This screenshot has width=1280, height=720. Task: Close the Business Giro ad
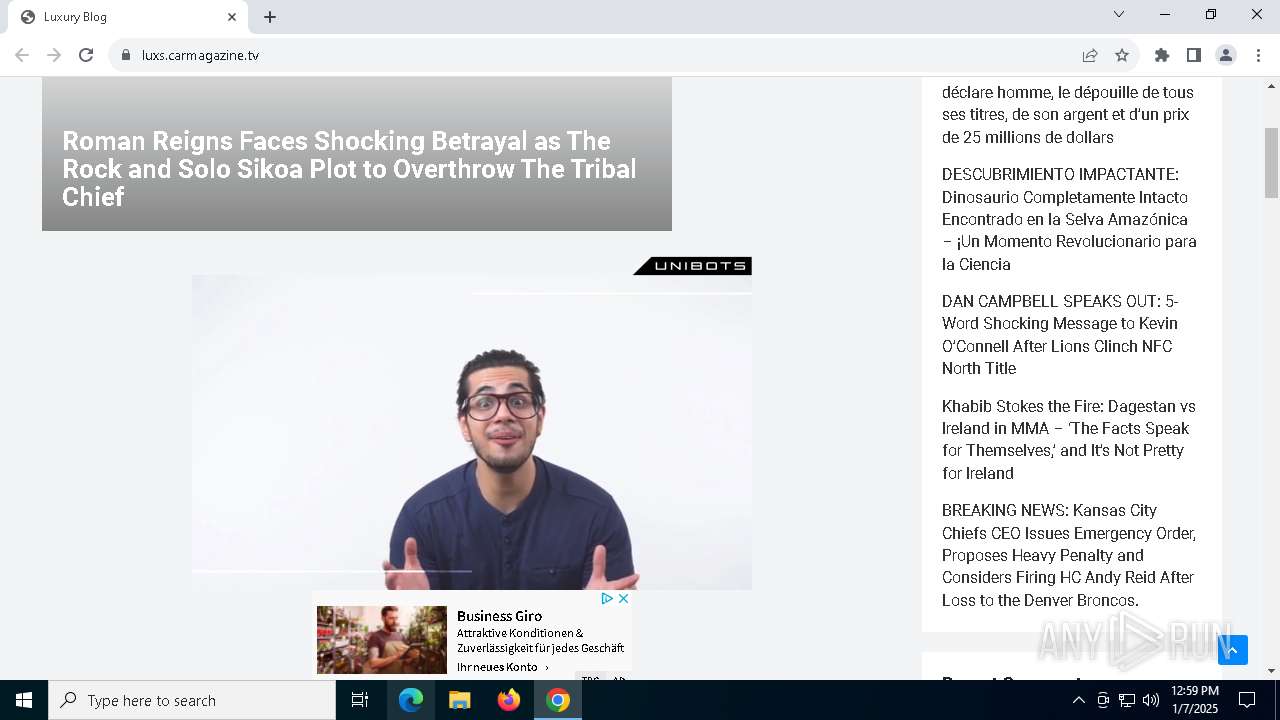(623, 599)
